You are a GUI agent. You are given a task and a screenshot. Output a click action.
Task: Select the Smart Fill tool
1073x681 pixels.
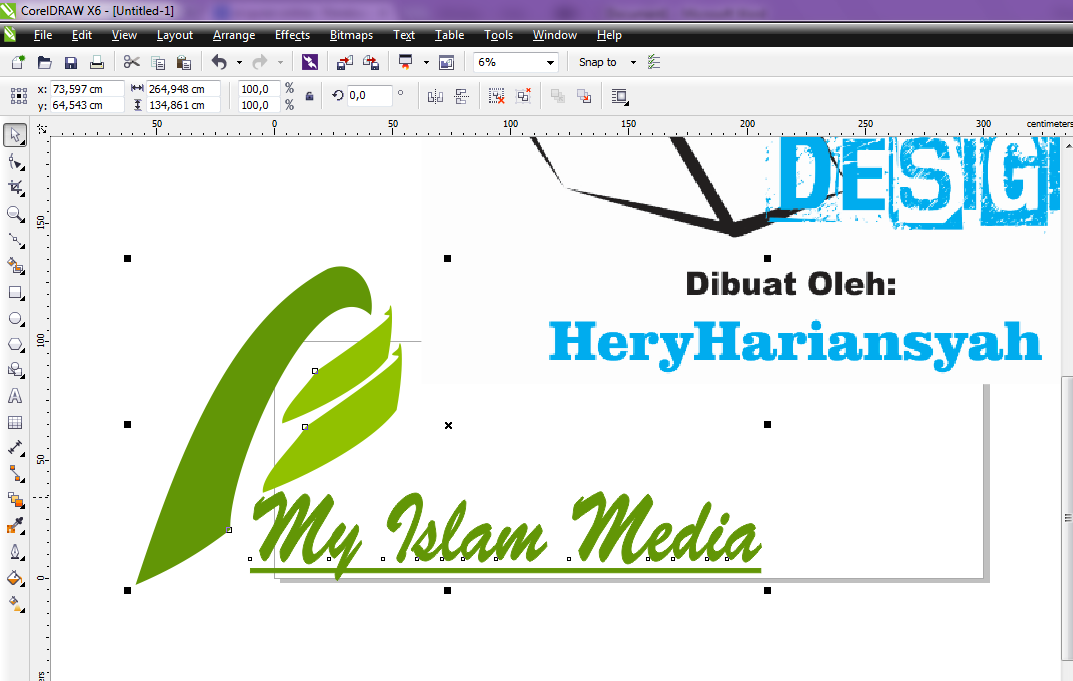(15, 264)
